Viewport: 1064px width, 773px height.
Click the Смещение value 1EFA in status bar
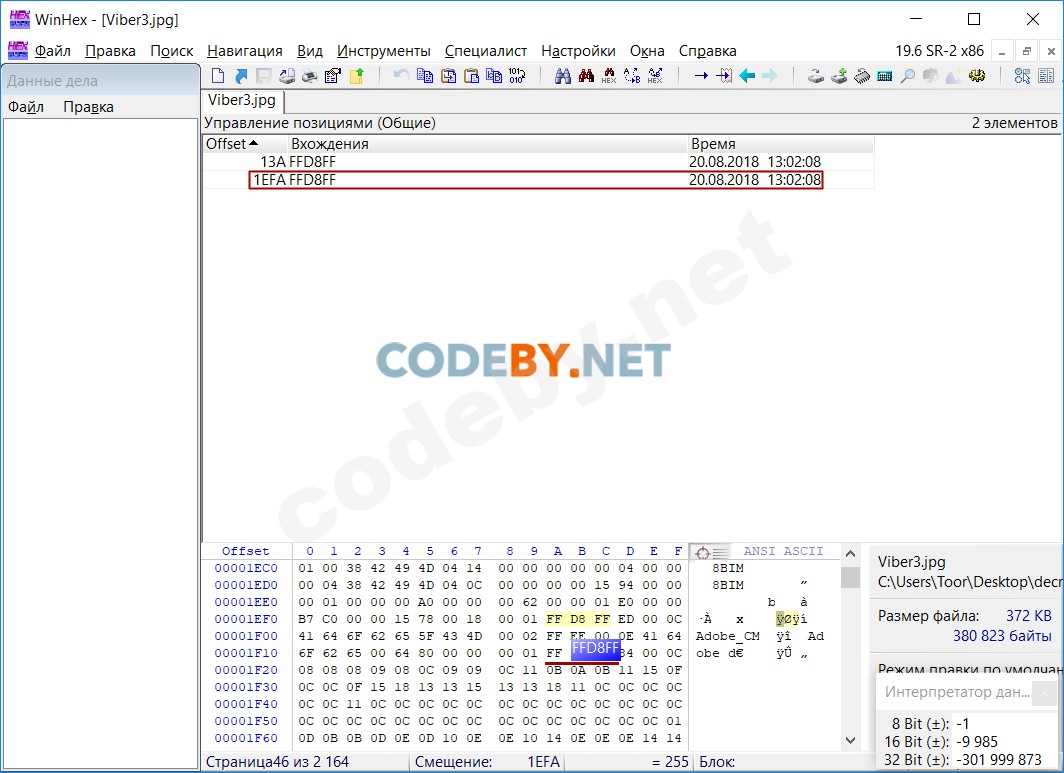544,762
